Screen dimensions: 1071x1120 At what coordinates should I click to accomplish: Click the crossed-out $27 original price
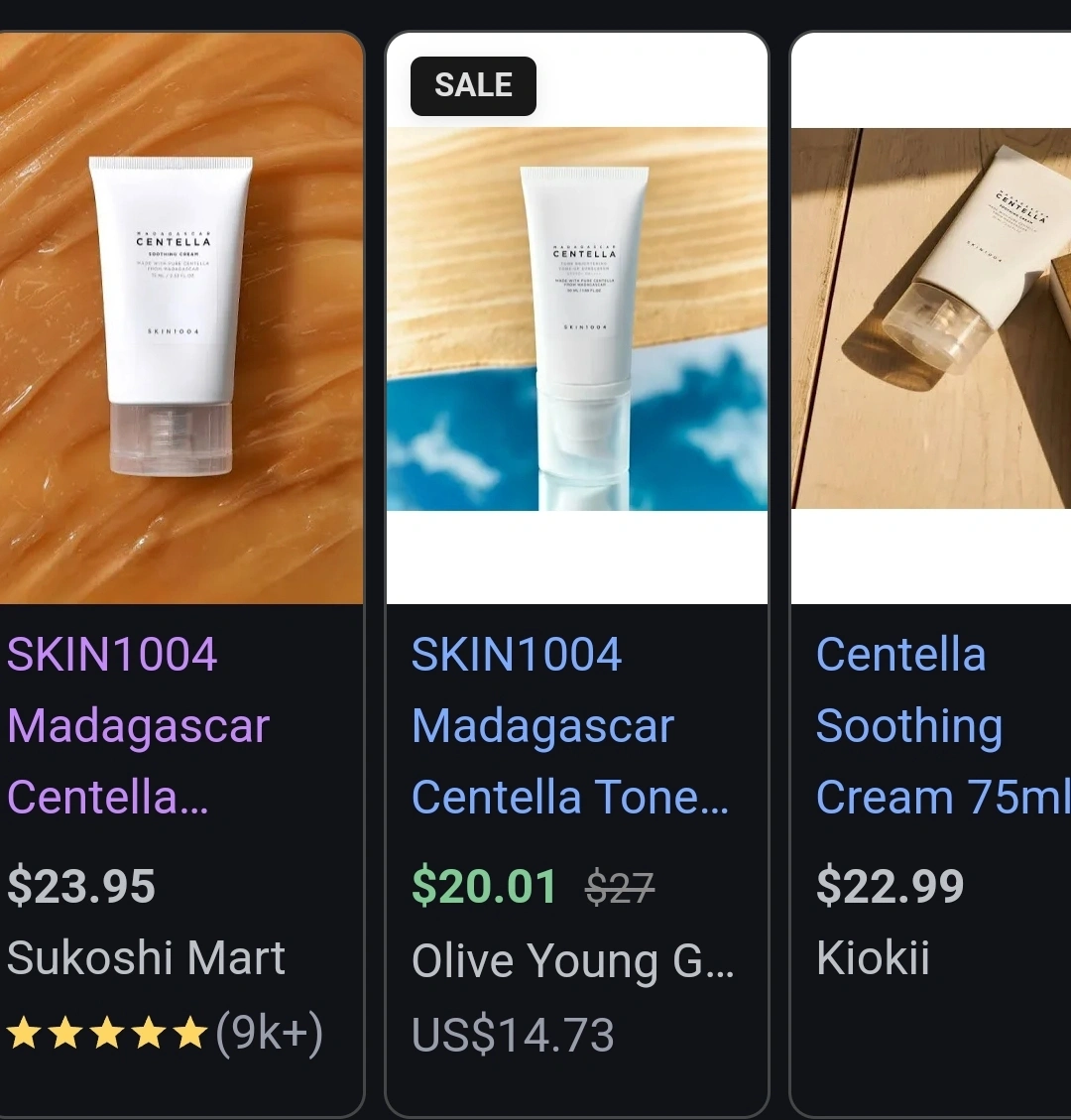(620, 888)
